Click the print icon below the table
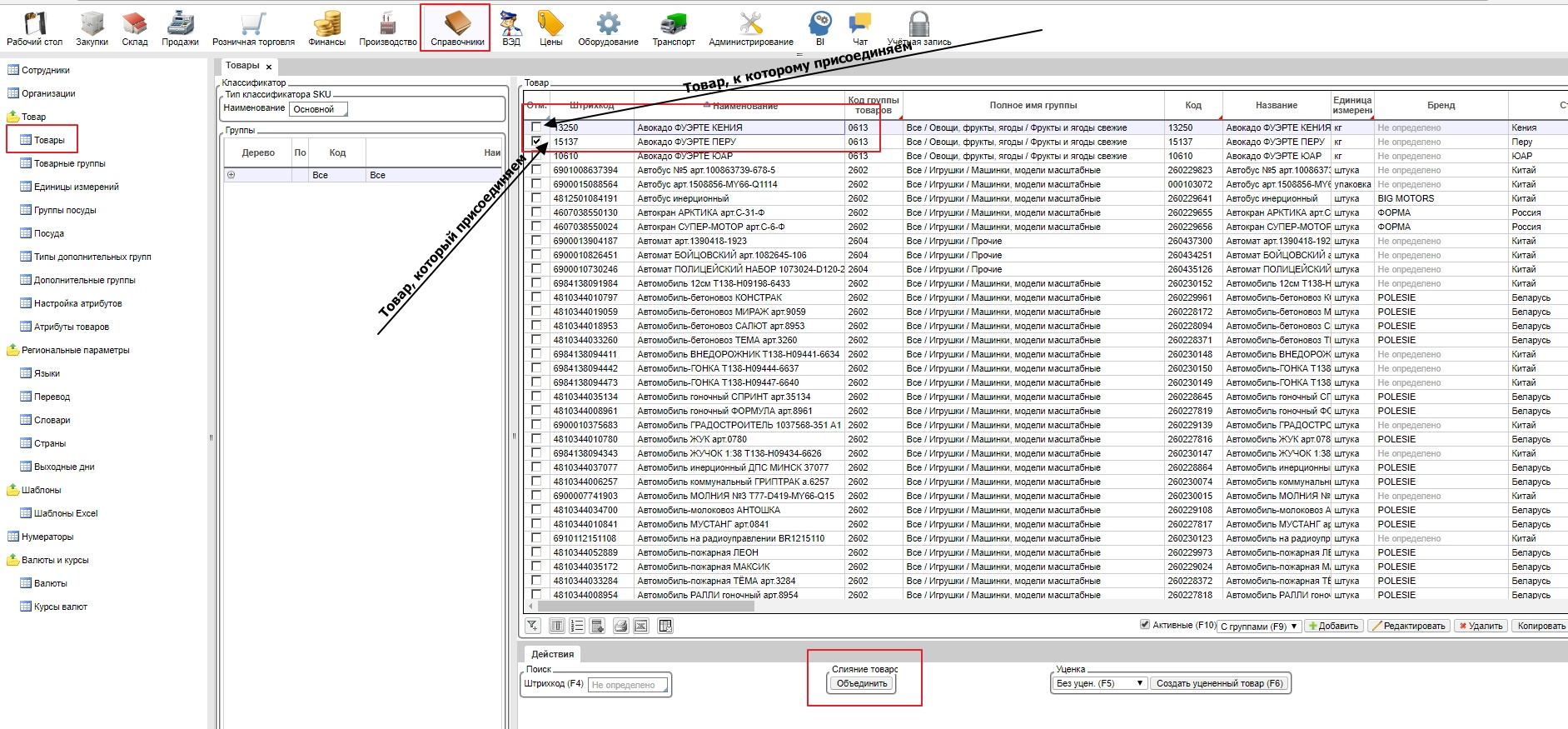This screenshot has width=1568, height=729. click(620, 626)
